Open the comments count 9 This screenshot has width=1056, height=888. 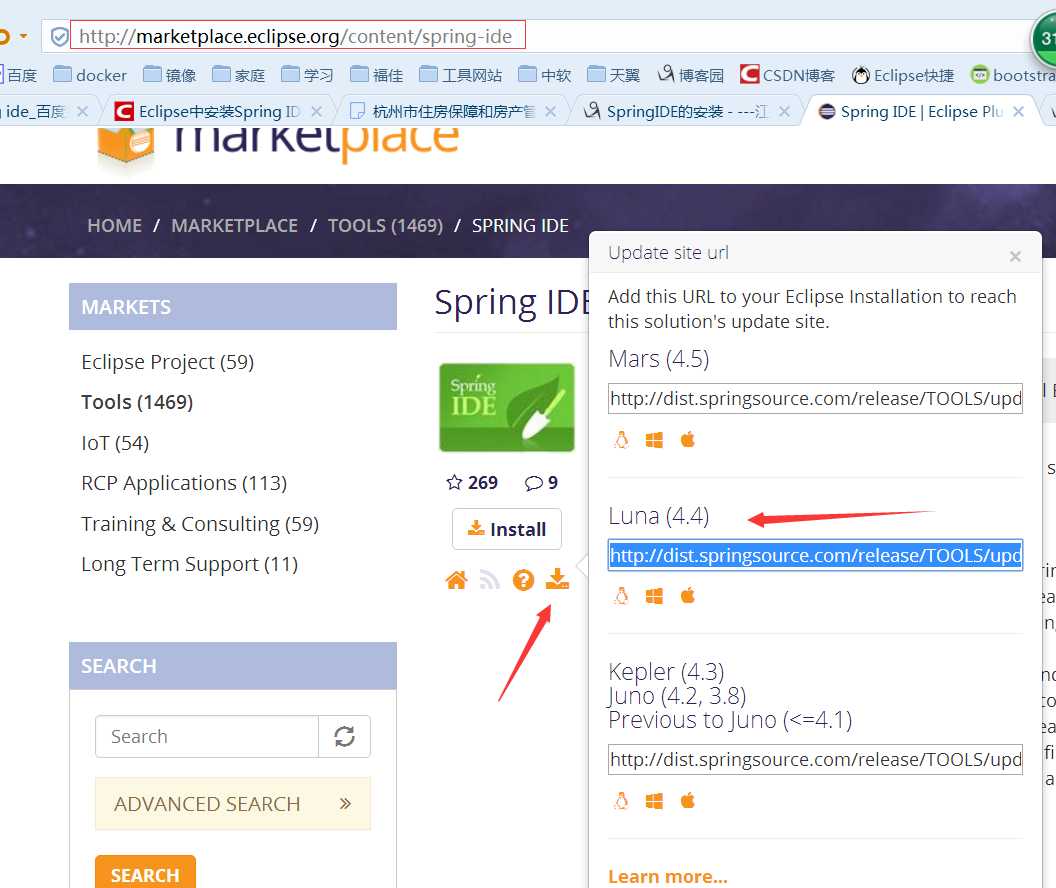(541, 483)
